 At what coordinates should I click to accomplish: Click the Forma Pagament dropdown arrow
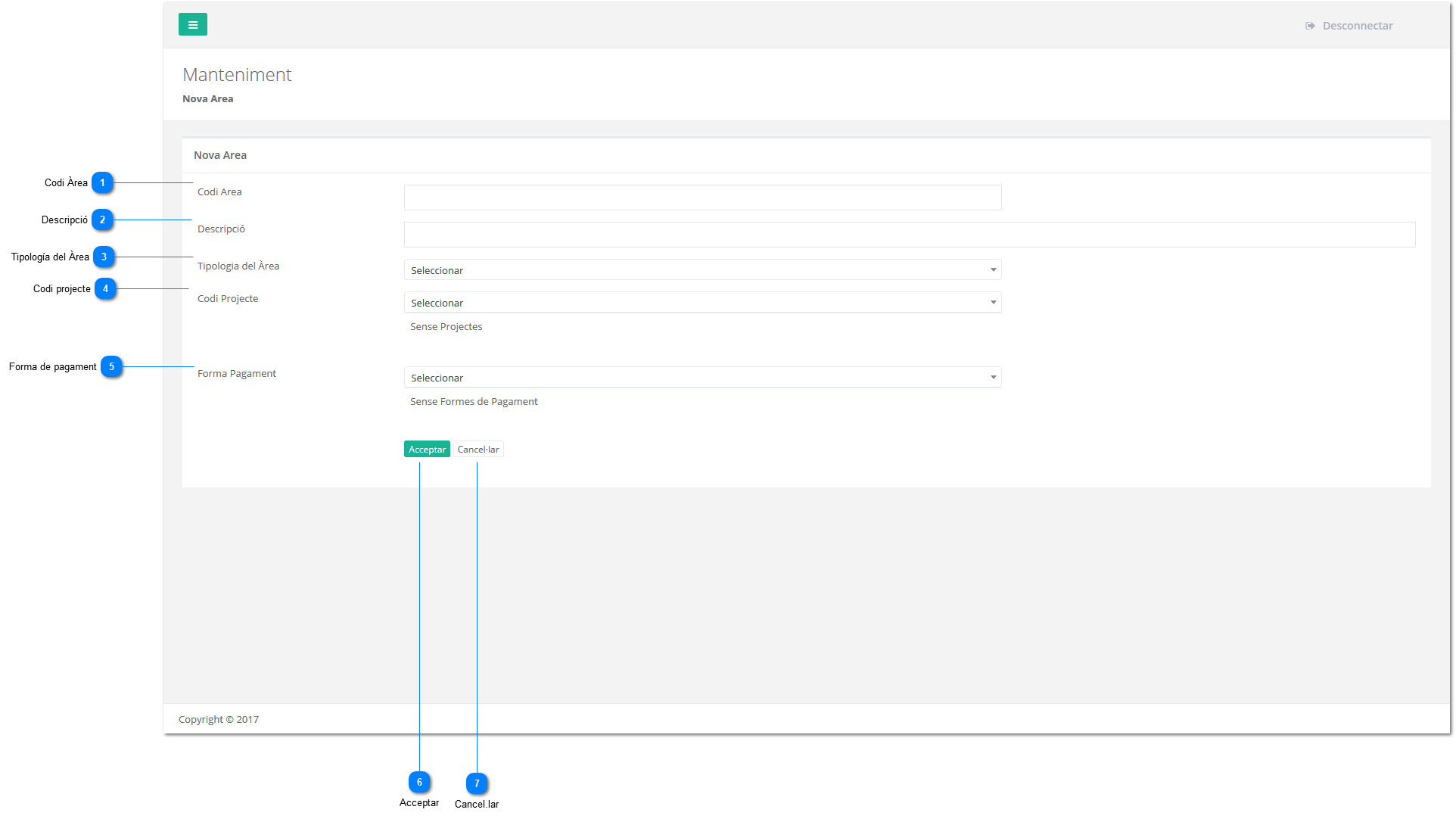(993, 378)
